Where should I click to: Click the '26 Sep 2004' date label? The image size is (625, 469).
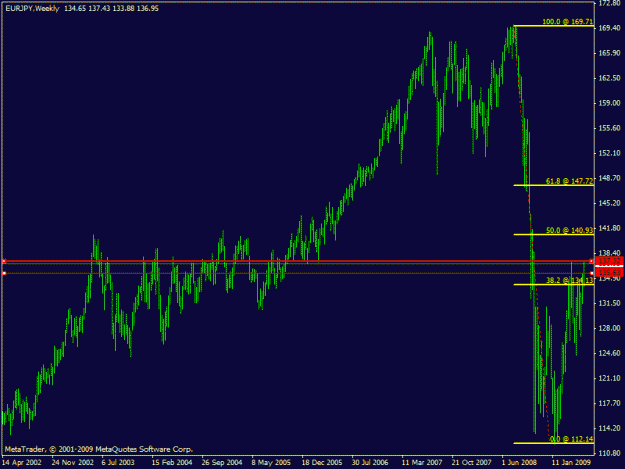point(222,463)
